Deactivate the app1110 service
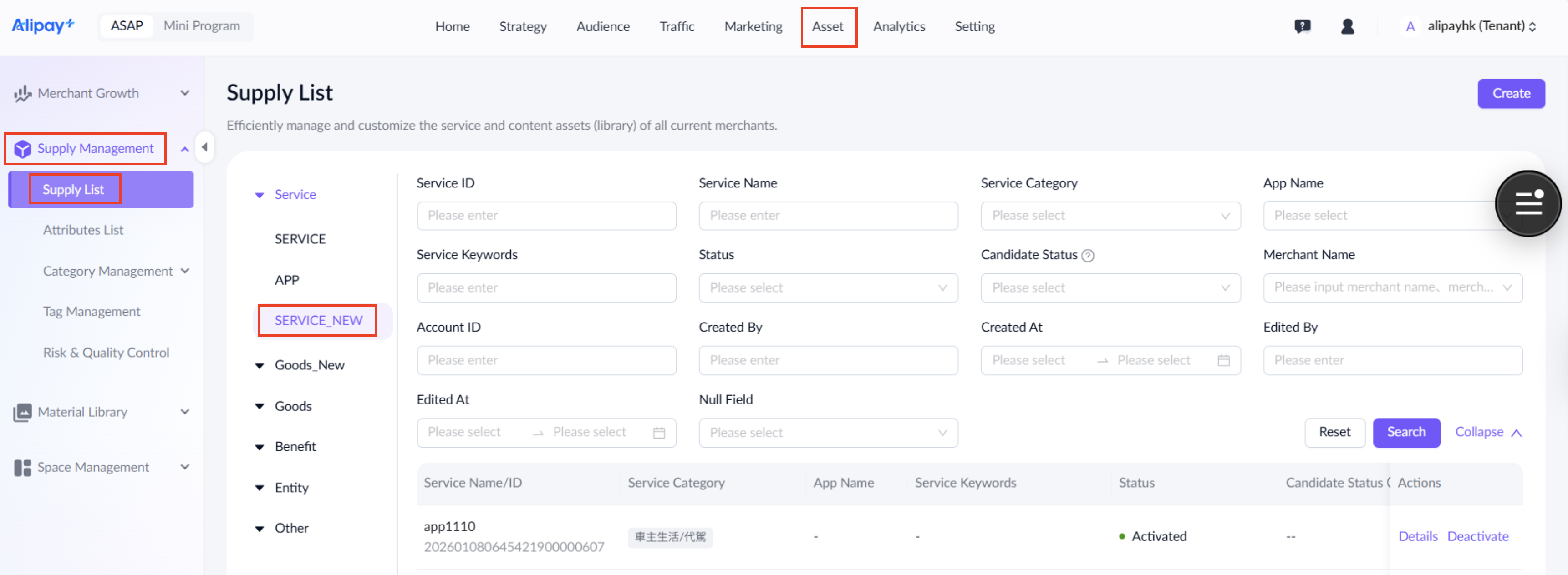 pyautogui.click(x=1477, y=536)
